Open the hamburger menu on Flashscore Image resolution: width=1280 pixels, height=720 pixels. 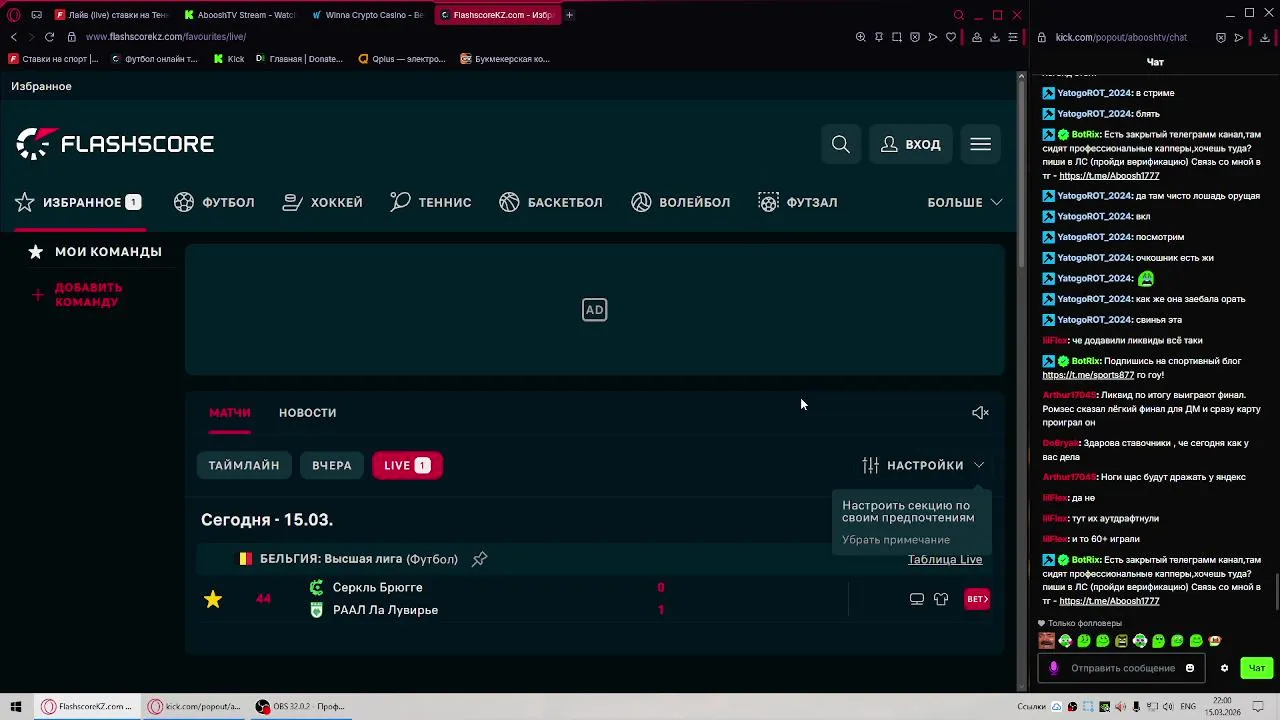point(980,144)
